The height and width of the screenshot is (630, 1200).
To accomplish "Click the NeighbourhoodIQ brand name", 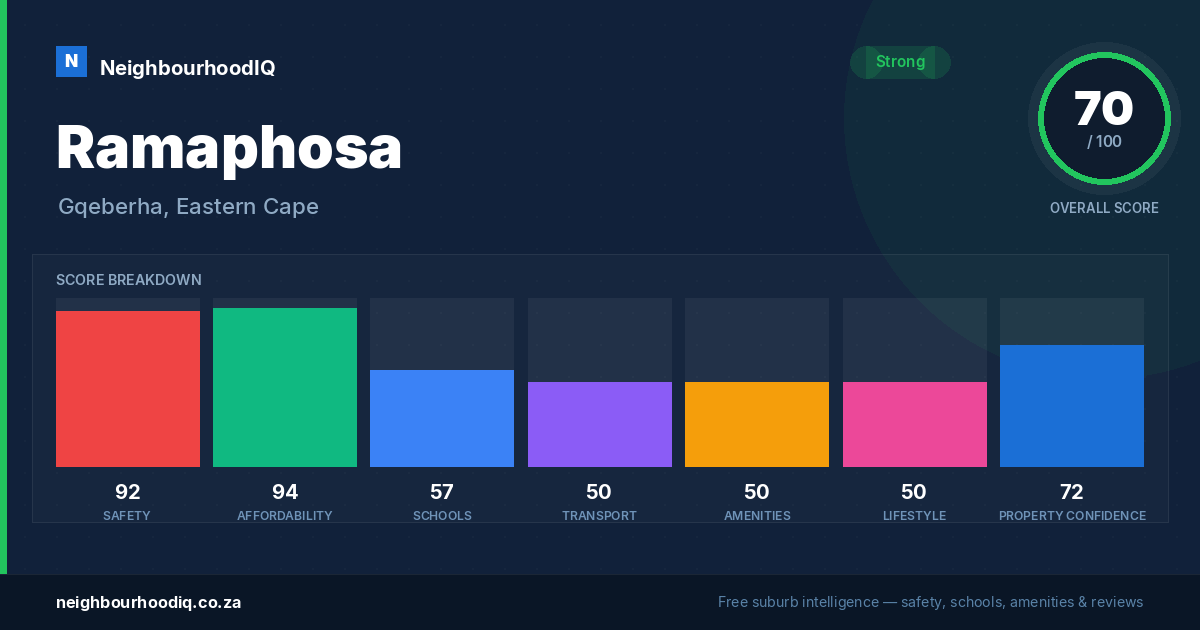I will click(187, 68).
